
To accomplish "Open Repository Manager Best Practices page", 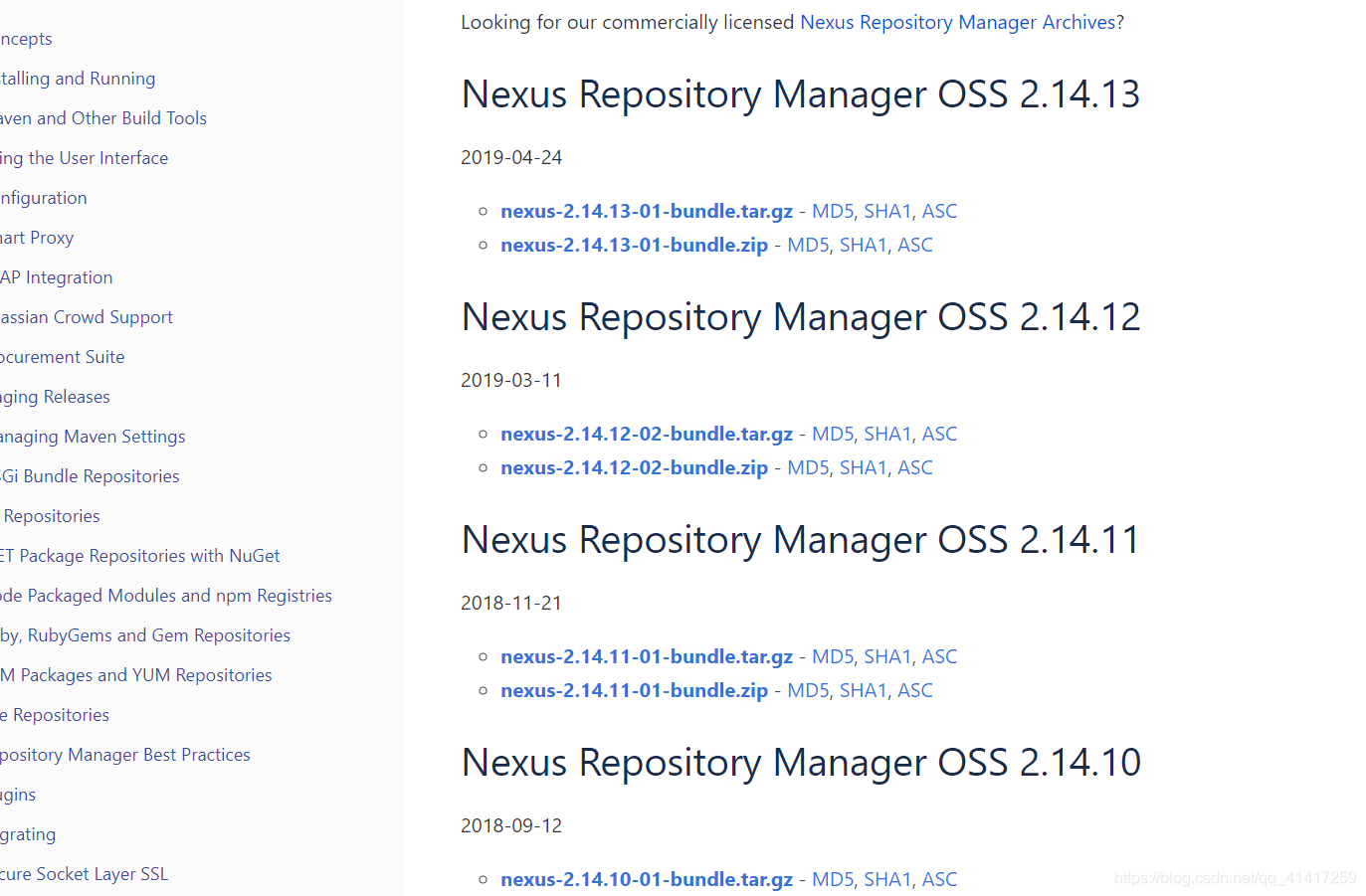I will [125, 755].
